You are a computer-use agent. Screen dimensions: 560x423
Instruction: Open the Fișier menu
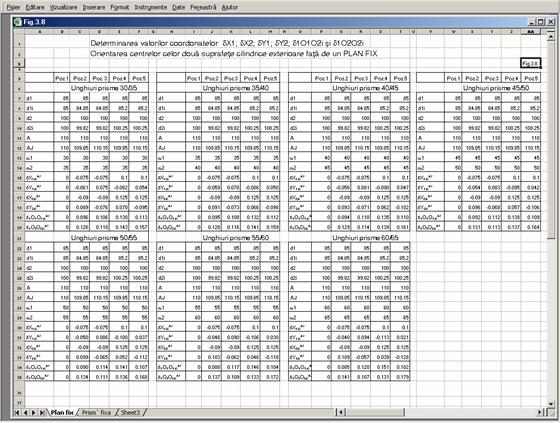click(13, 7)
